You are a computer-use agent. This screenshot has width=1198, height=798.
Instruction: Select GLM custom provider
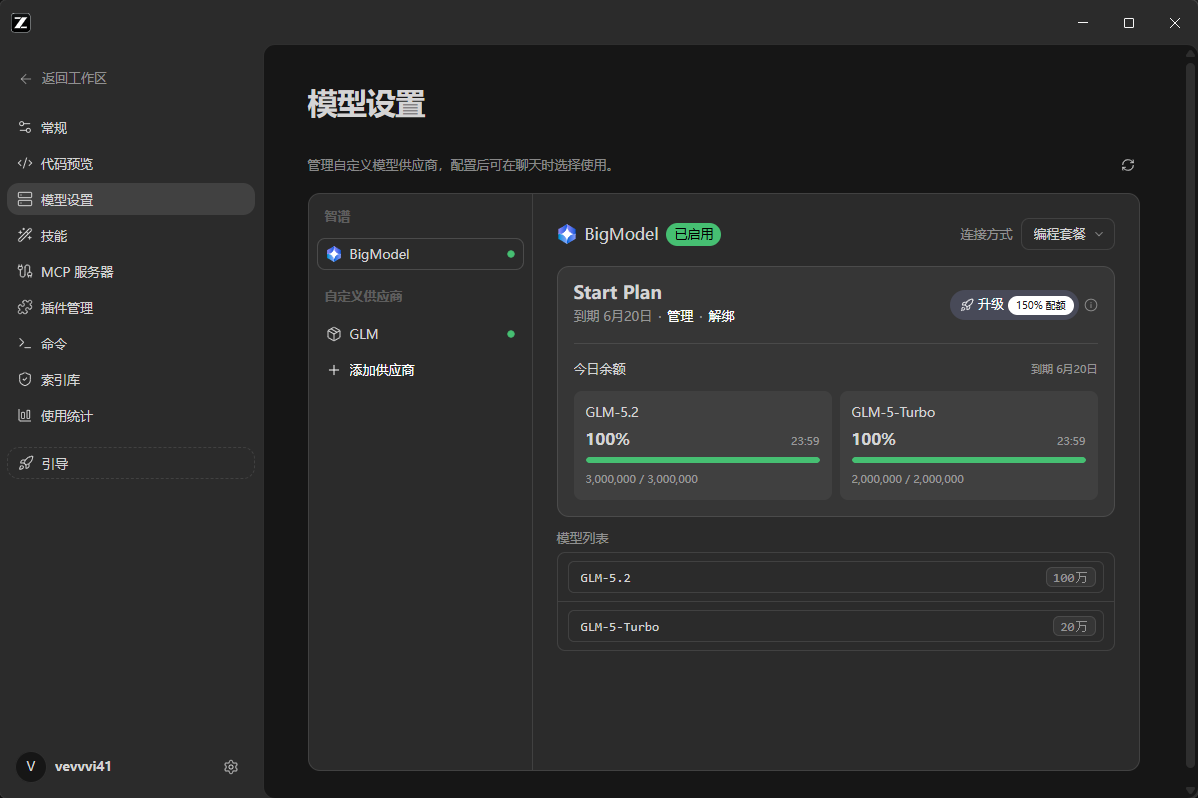(x=420, y=334)
